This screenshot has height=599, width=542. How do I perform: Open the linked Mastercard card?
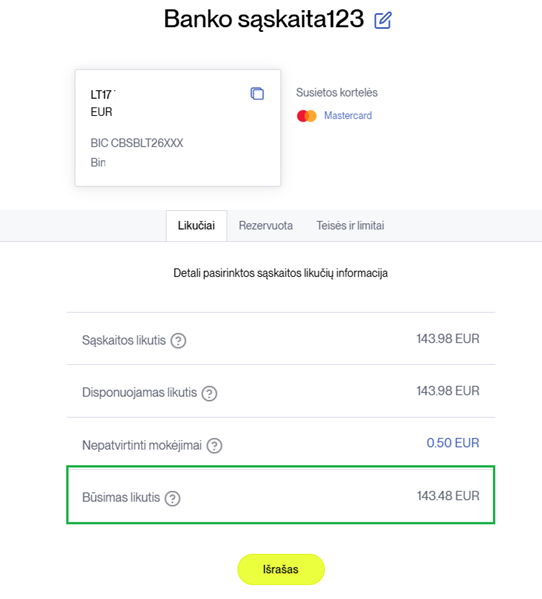[348, 115]
